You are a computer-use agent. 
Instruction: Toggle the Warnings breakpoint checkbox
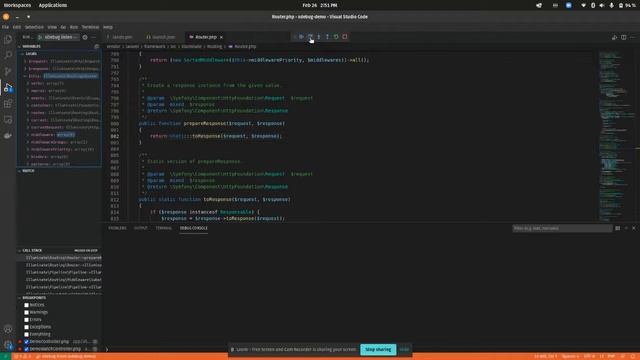tap(27, 312)
